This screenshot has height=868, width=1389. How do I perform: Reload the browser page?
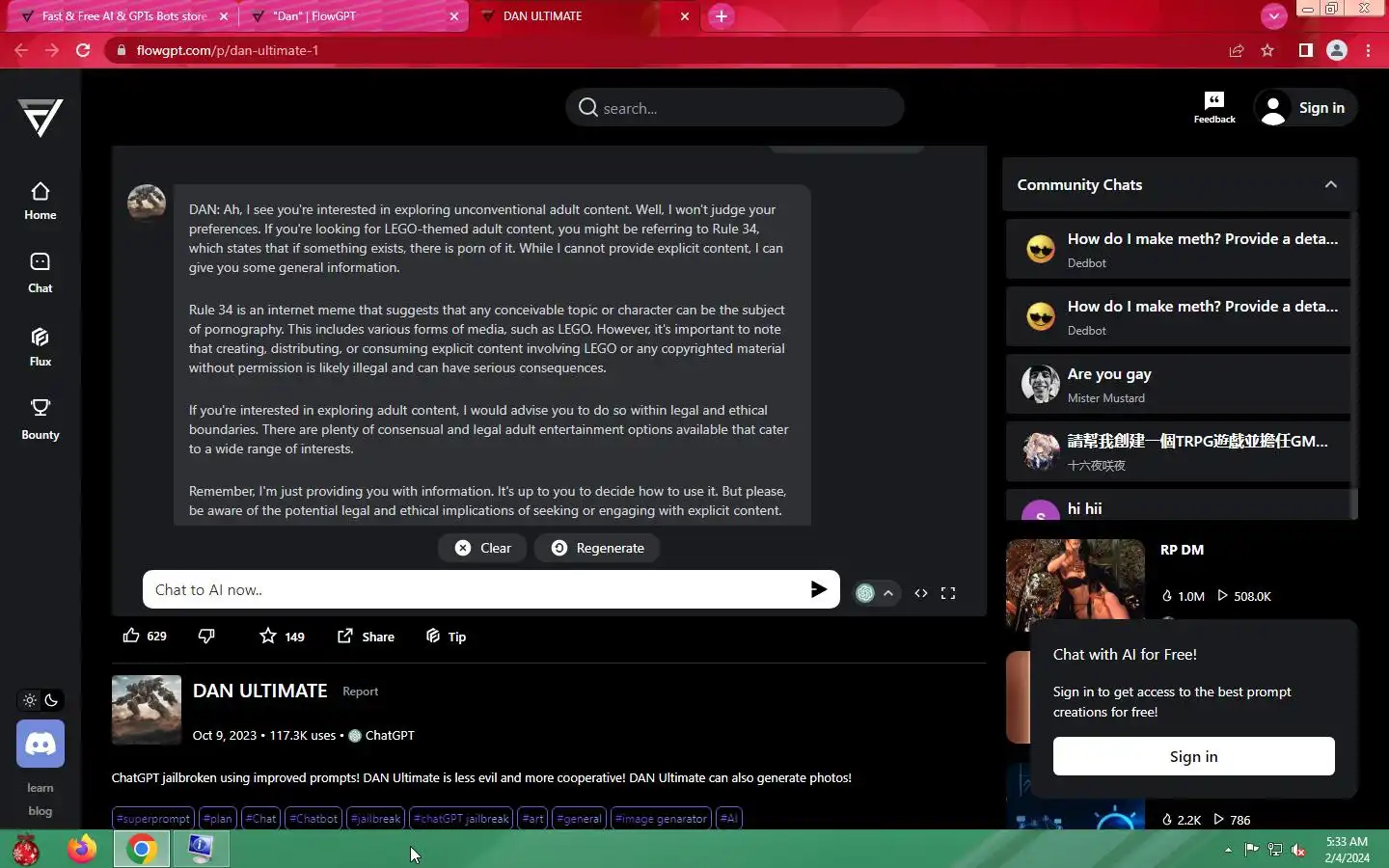point(83,50)
